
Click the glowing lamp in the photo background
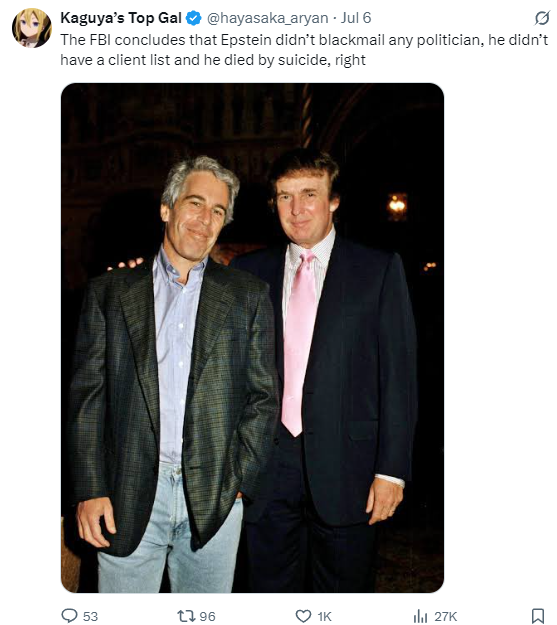[x=397, y=206]
